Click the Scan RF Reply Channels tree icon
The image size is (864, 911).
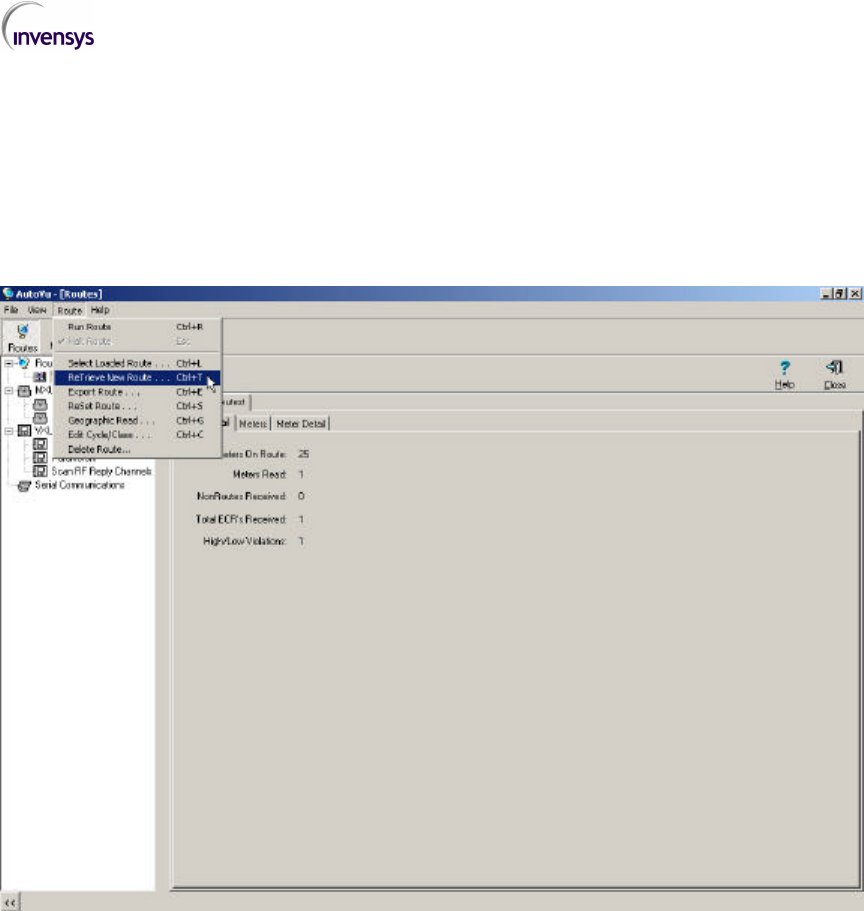point(40,471)
